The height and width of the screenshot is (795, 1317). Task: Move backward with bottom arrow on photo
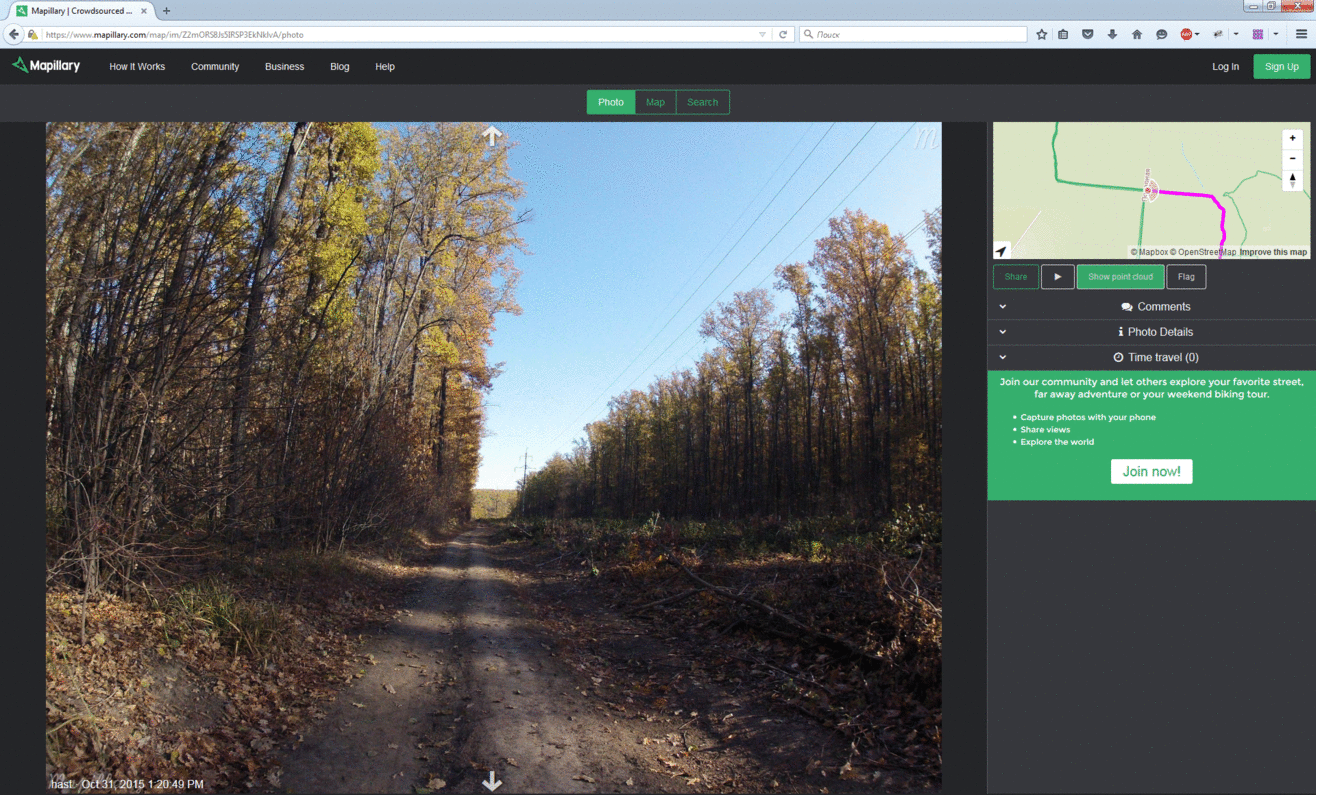(x=491, y=781)
